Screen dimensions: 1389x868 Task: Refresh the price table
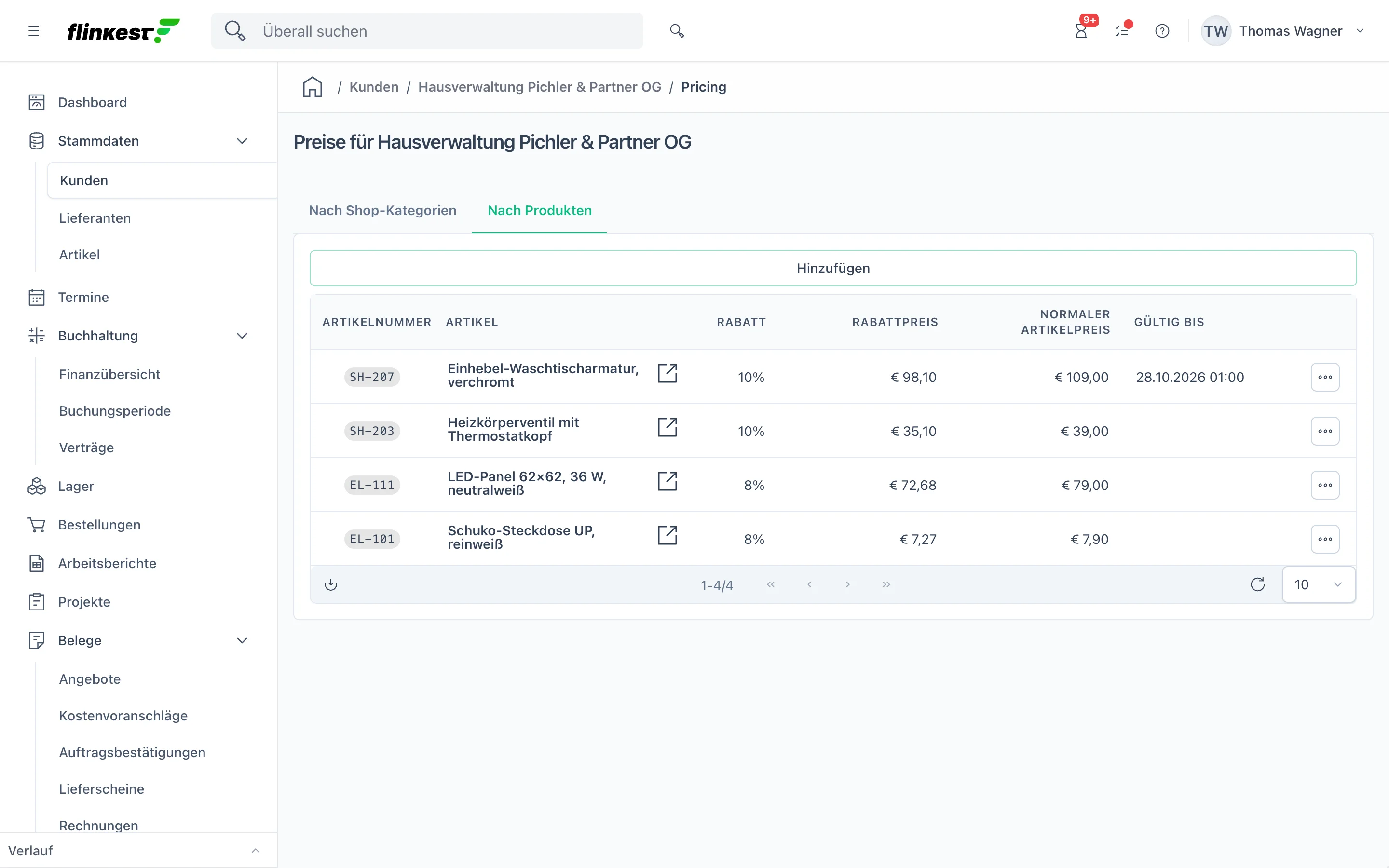coord(1257,584)
